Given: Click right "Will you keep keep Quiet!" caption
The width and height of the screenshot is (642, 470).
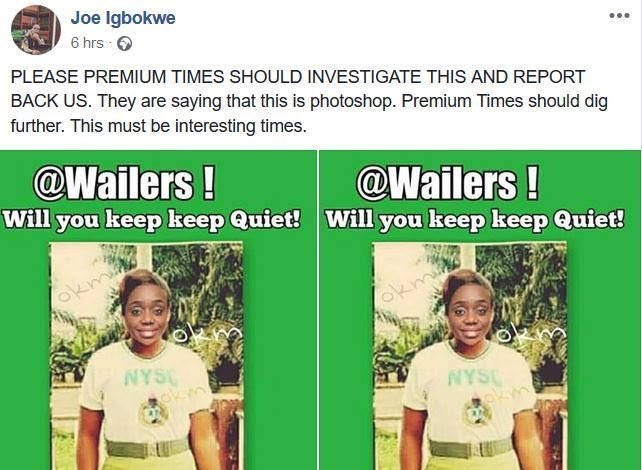Looking at the screenshot, I should (x=475, y=221).
